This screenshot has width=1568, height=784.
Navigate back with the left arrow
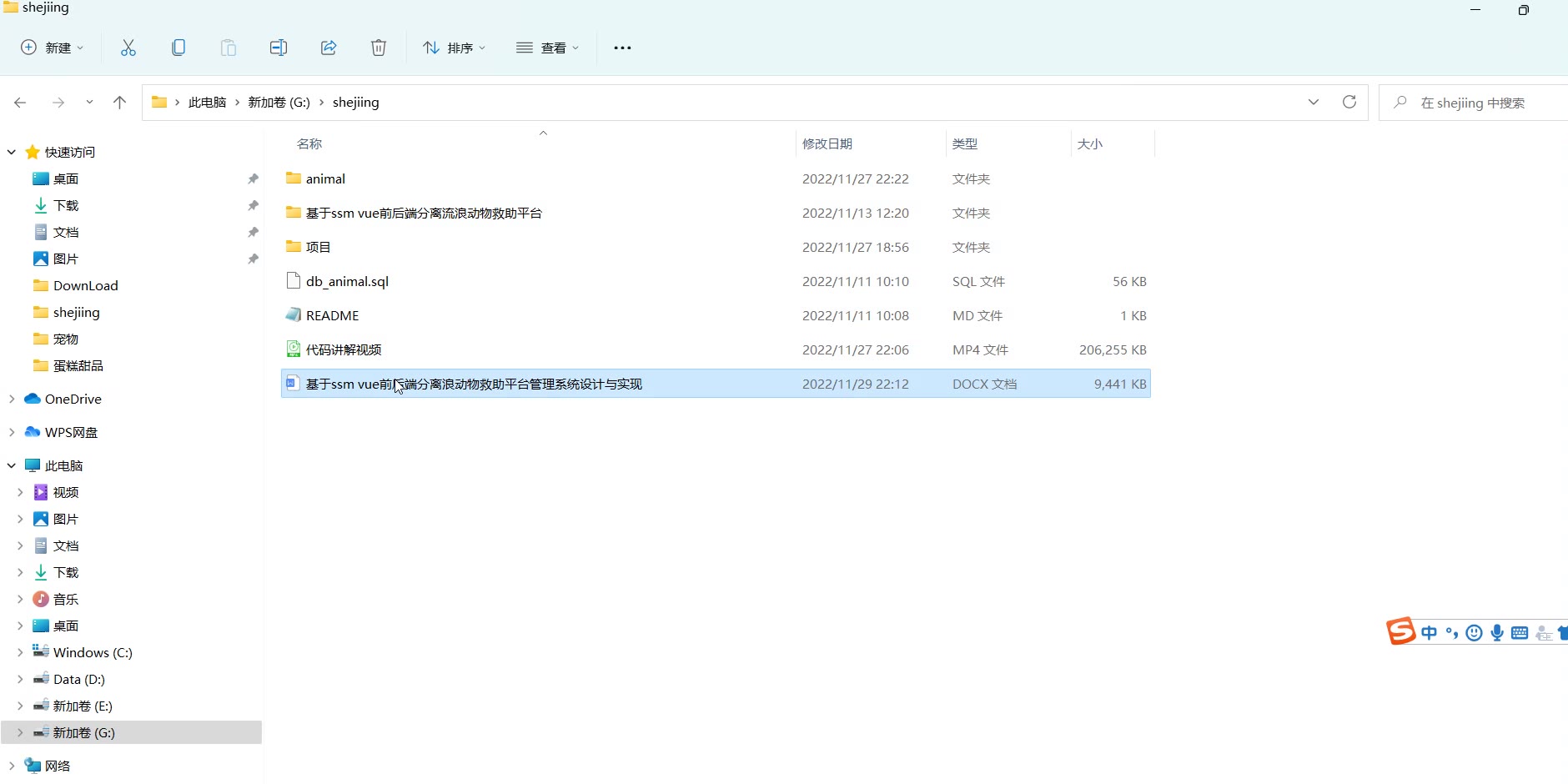tap(21, 103)
